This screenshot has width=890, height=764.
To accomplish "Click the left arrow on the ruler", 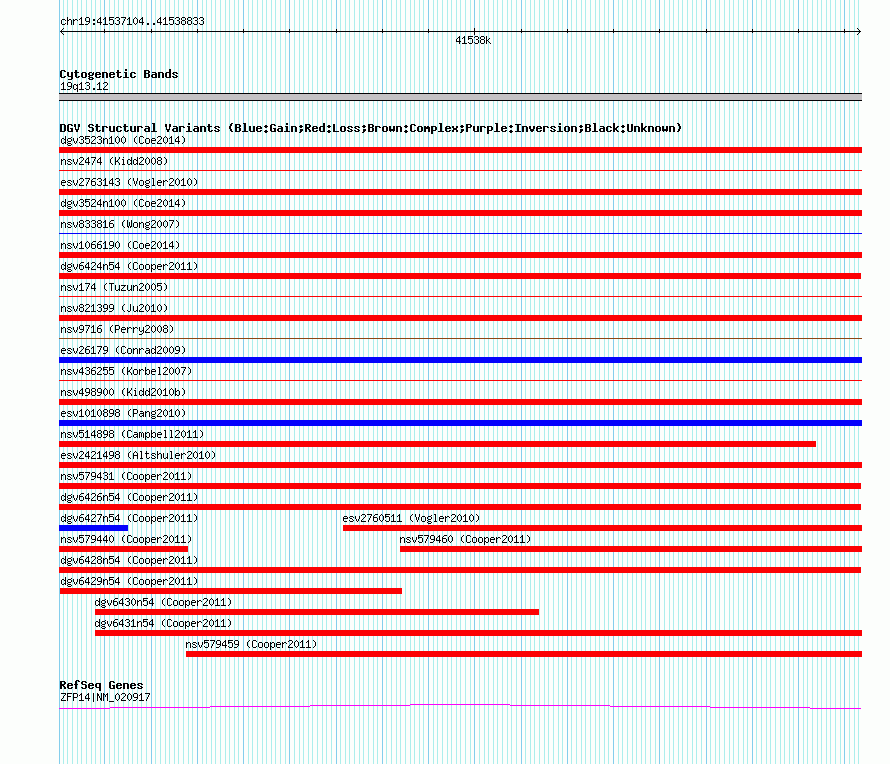I will [x=62, y=32].
